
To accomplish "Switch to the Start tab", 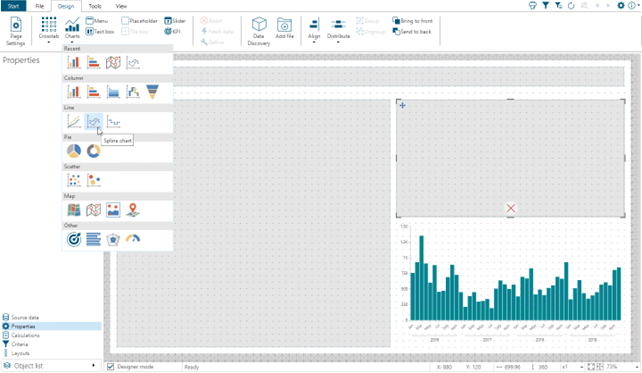I will coord(13,6).
